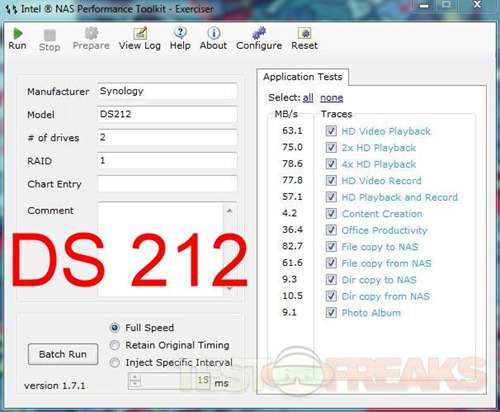The image size is (500, 412).
Task: Click the Select all link
Action: coord(308,98)
